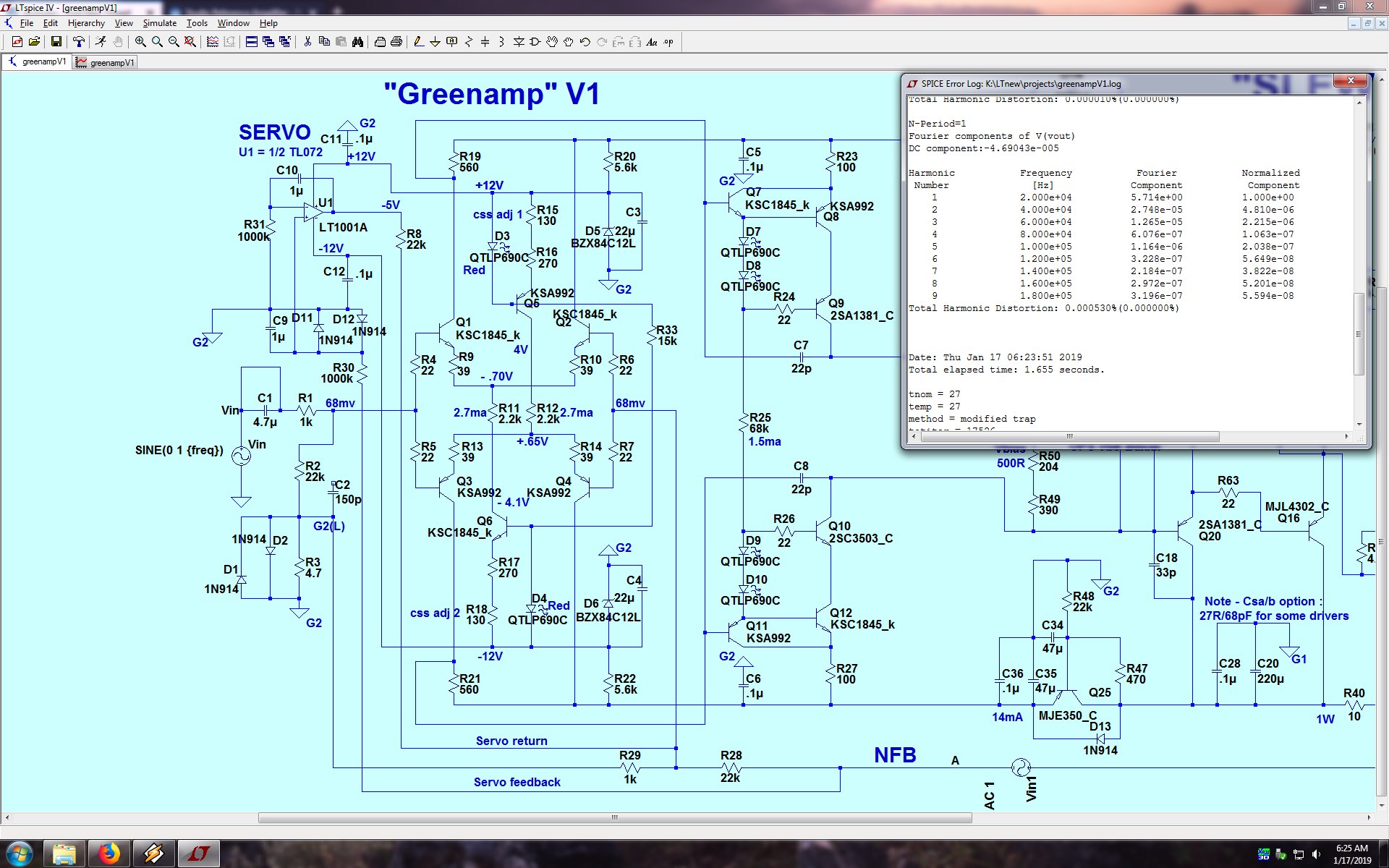The image size is (1389, 868).
Task: Click the Open file folder icon
Action: [x=33, y=42]
